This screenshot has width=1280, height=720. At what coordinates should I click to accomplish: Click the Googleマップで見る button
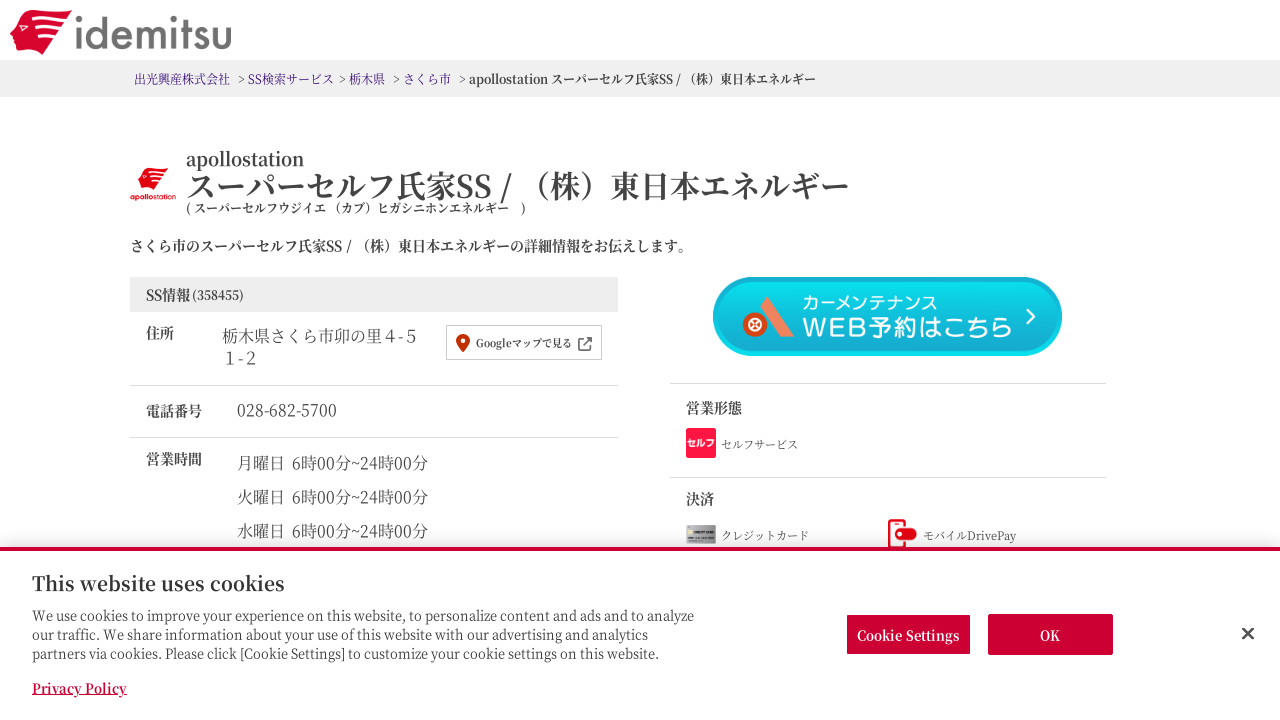click(x=524, y=343)
